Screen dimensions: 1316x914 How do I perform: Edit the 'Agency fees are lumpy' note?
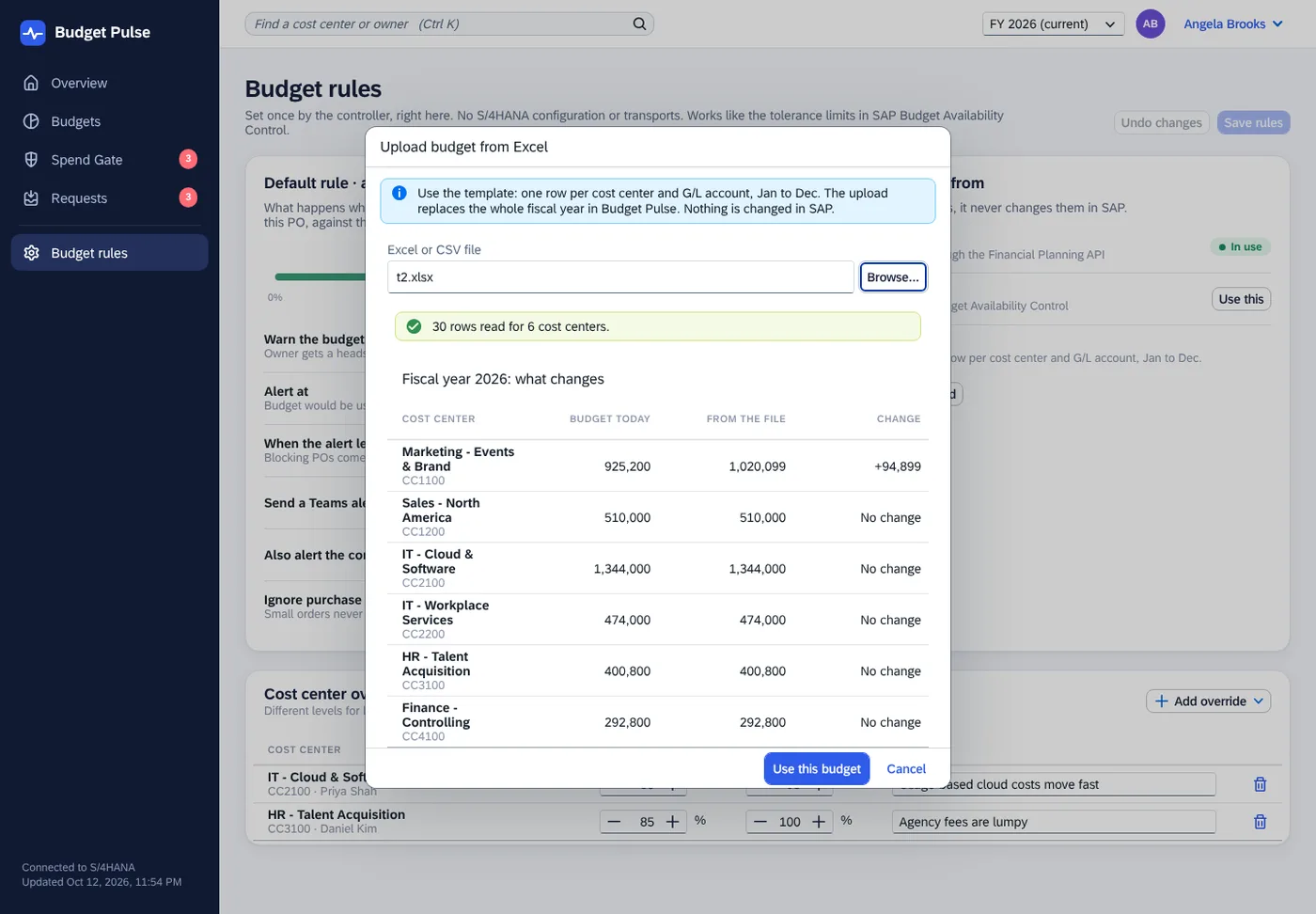[1054, 822]
